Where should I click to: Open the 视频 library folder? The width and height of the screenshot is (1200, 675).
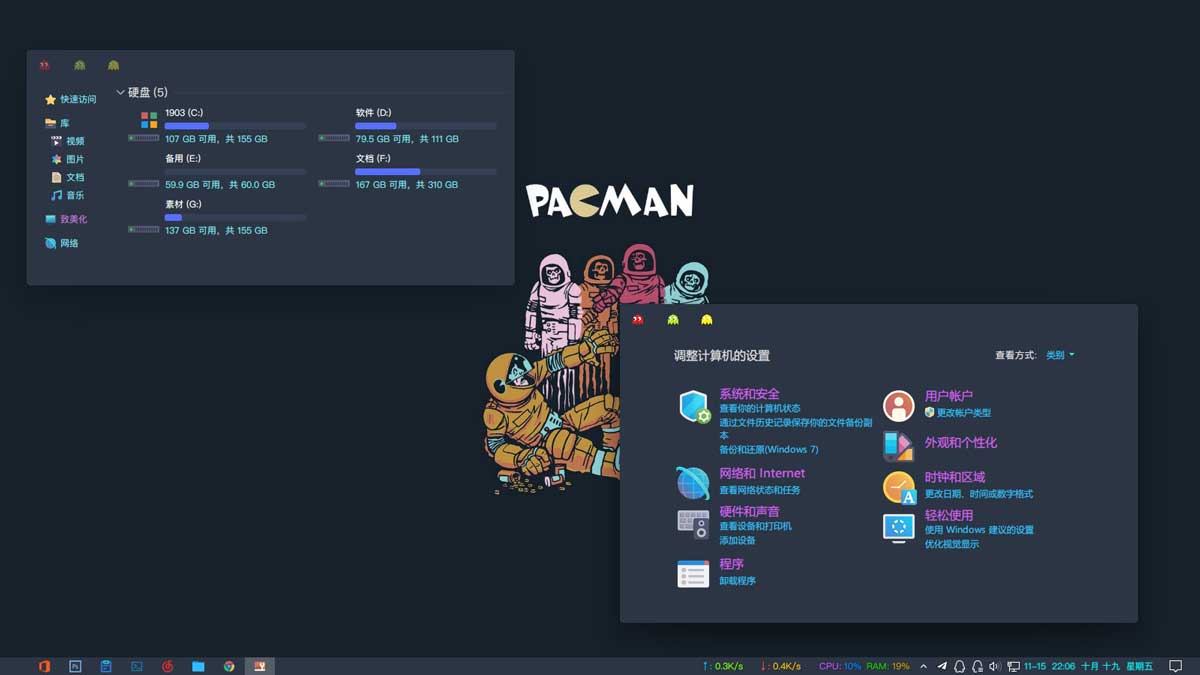pyautogui.click(x=68, y=141)
